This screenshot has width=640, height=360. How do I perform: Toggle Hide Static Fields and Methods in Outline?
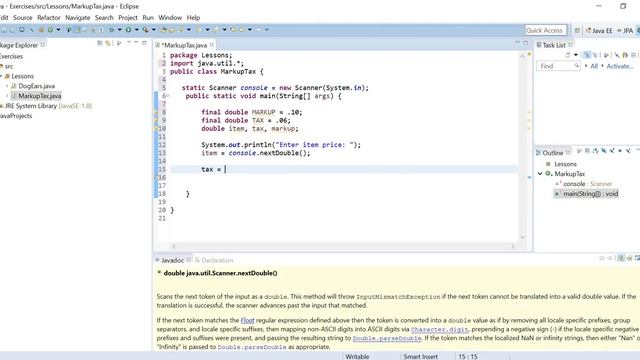[612, 151]
